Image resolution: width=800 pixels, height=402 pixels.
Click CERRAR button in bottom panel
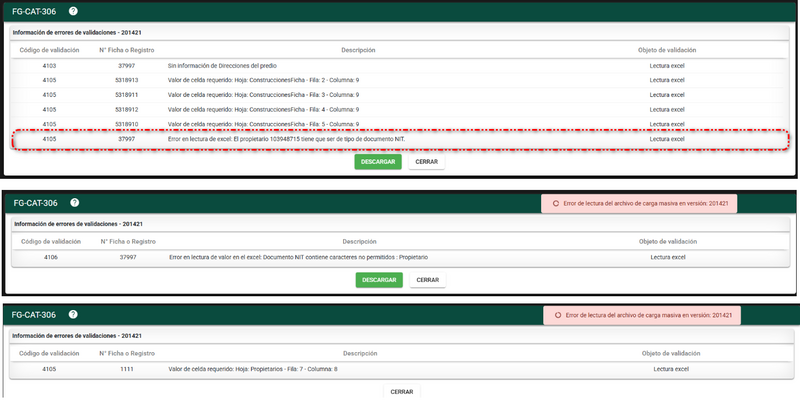point(402,392)
